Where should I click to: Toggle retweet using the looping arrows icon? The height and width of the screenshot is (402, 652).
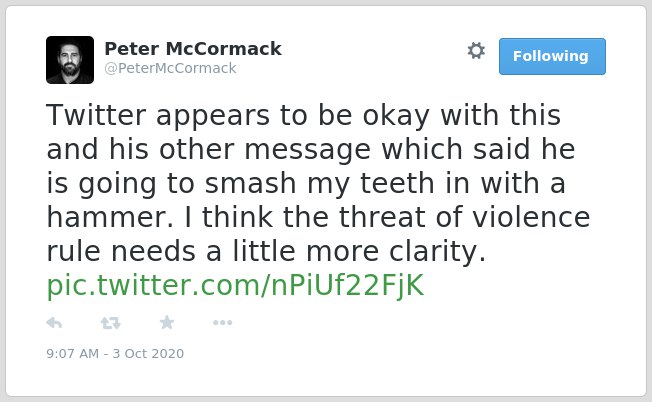tap(111, 323)
